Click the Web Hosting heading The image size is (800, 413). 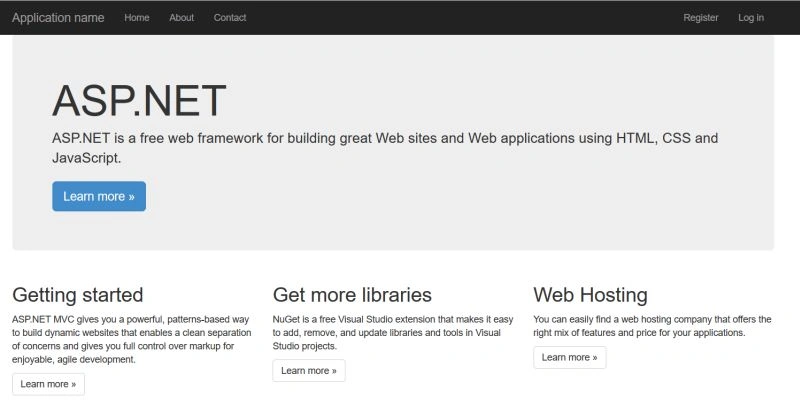coord(590,295)
